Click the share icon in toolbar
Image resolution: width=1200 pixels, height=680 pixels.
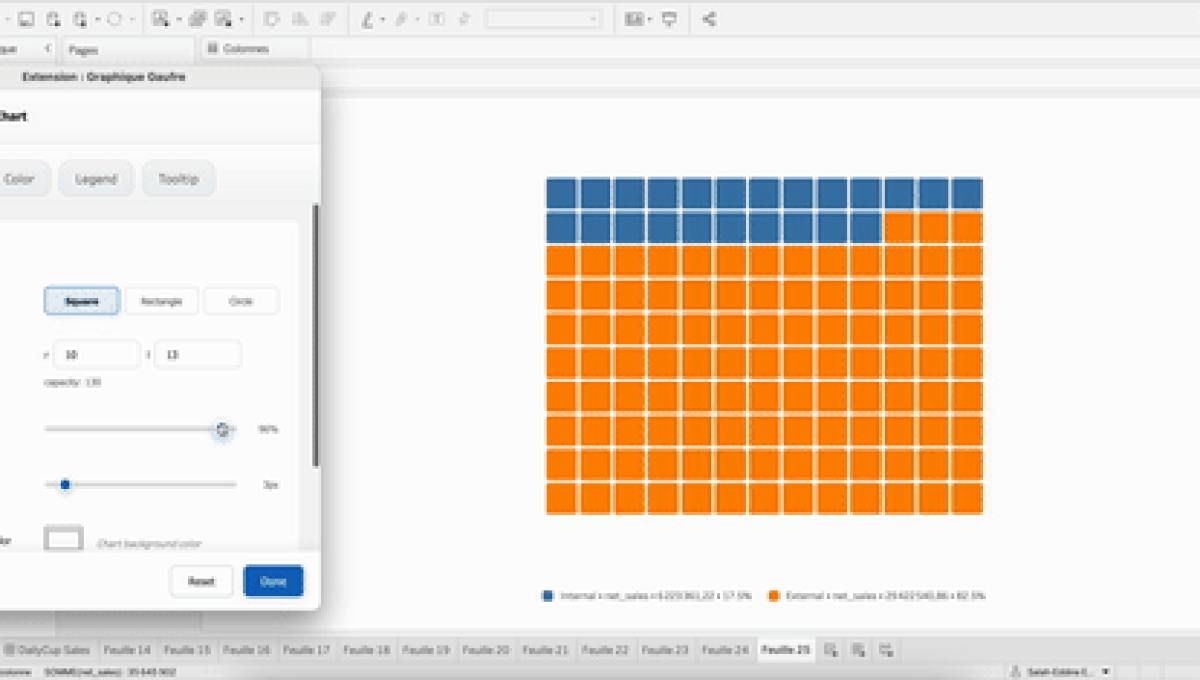[x=709, y=19]
